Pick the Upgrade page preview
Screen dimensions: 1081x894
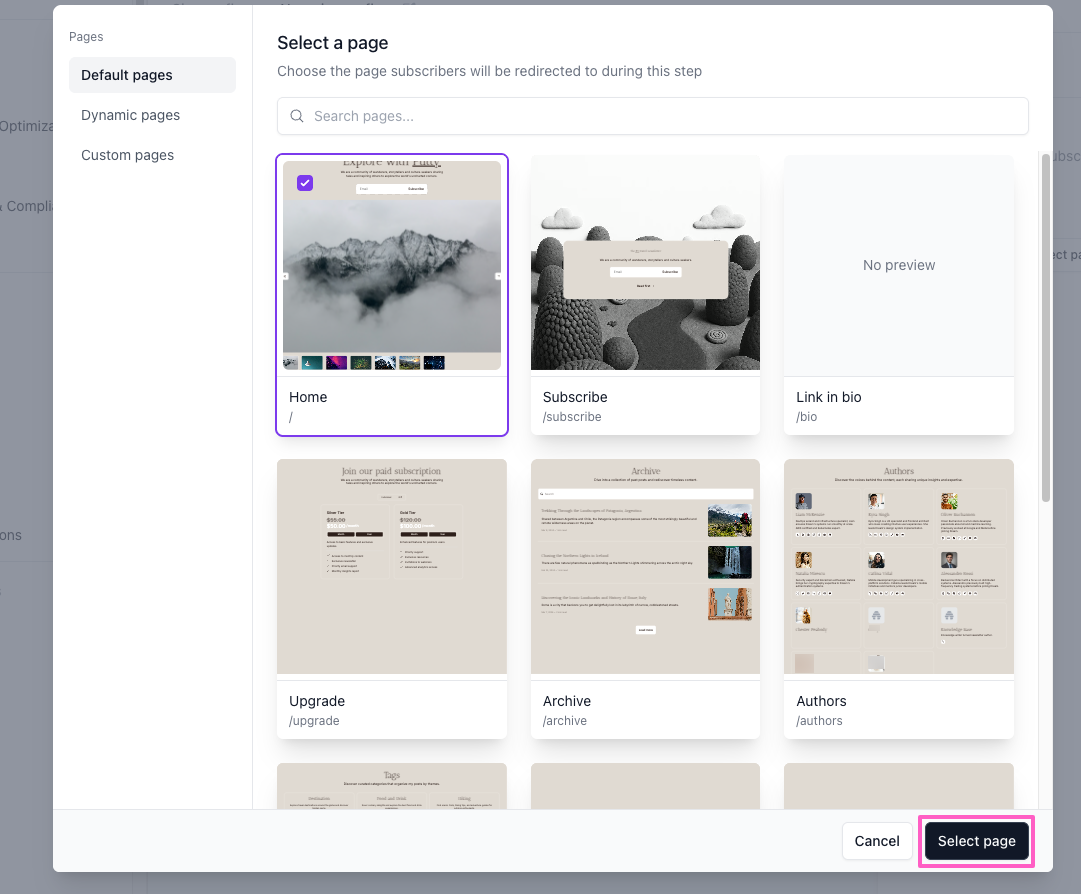pyautogui.click(x=392, y=567)
